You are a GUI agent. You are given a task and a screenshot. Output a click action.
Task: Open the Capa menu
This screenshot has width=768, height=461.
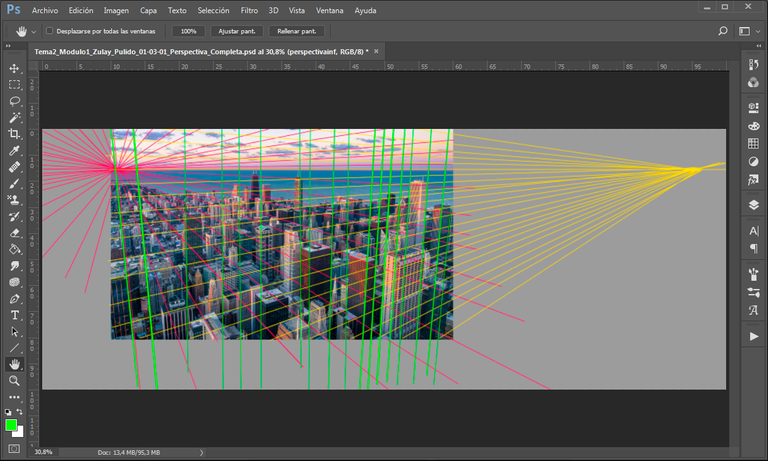click(x=148, y=10)
